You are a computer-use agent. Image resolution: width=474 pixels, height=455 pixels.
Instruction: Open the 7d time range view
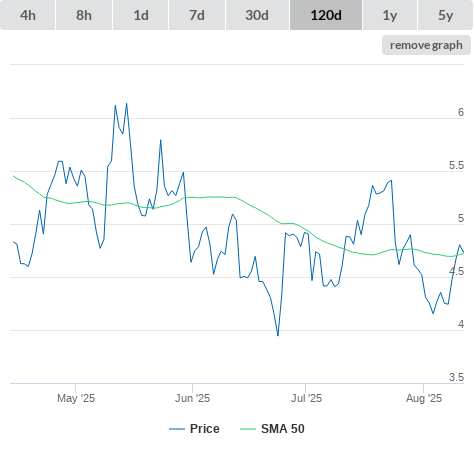[x=197, y=15]
